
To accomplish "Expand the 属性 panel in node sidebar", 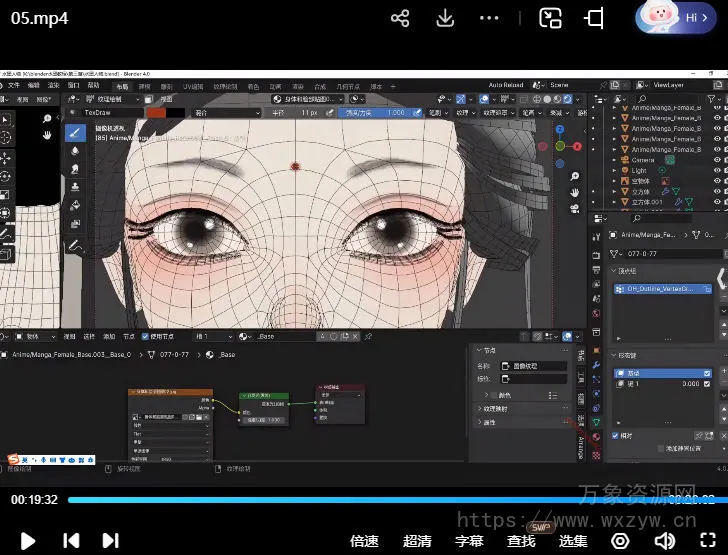I will (490, 423).
